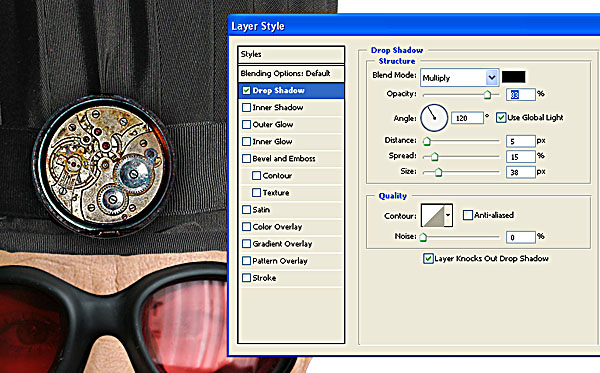Image resolution: width=600 pixels, height=373 pixels.
Task: Click the Spread slider handle
Action: click(x=435, y=157)
